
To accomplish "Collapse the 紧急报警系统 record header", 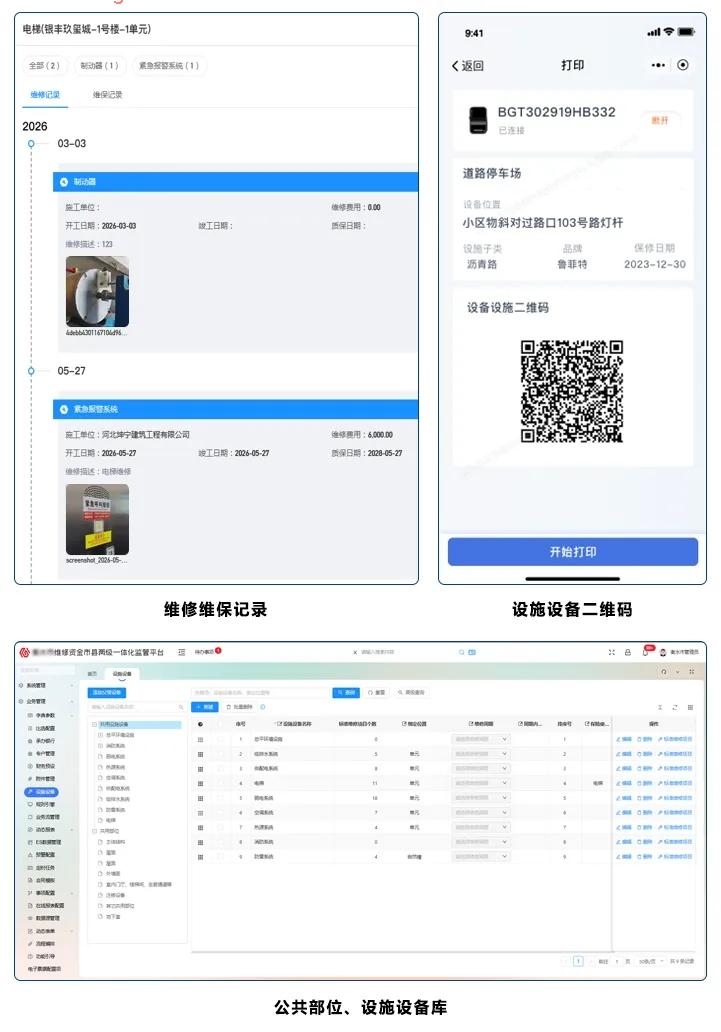I will click(235, 409).
